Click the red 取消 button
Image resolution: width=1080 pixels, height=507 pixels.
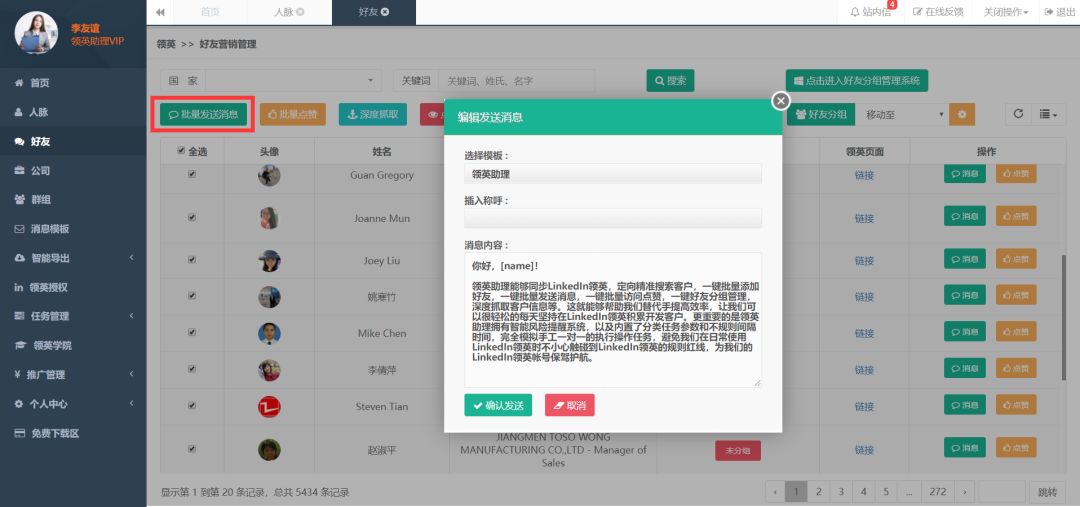[570, 405]
